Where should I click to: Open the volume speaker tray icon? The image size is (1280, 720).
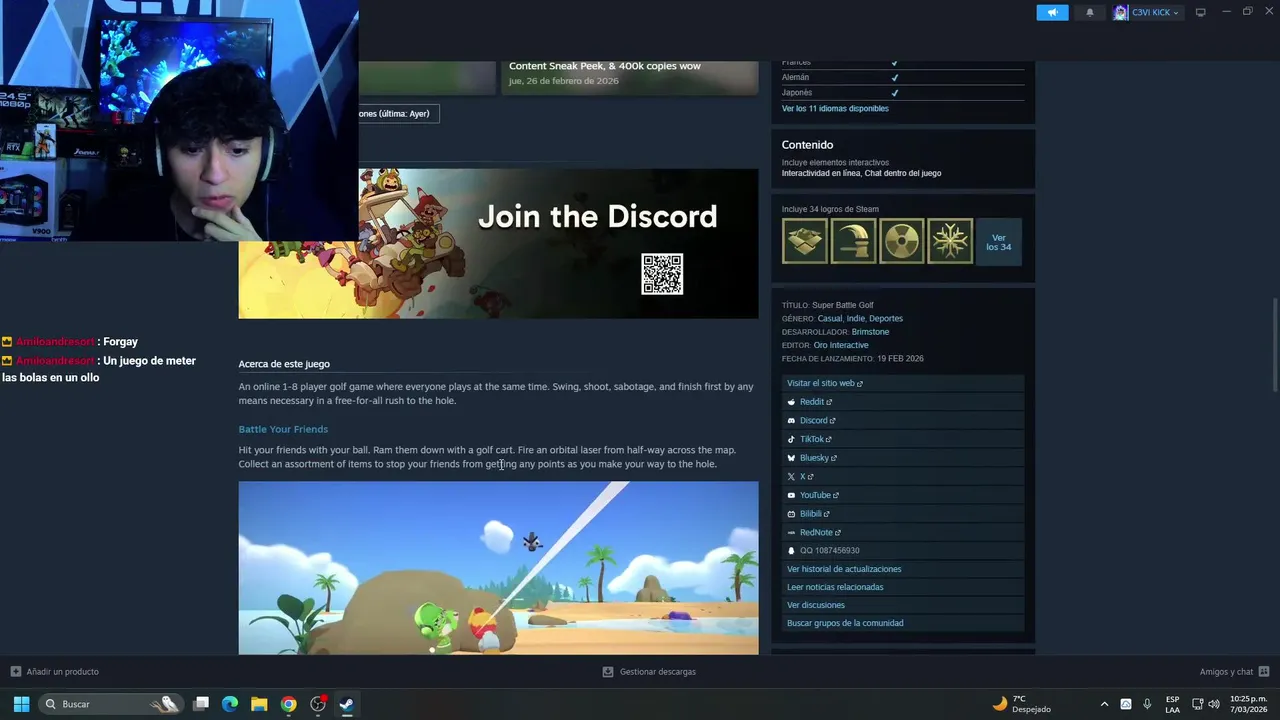[x=1214, y=704]
